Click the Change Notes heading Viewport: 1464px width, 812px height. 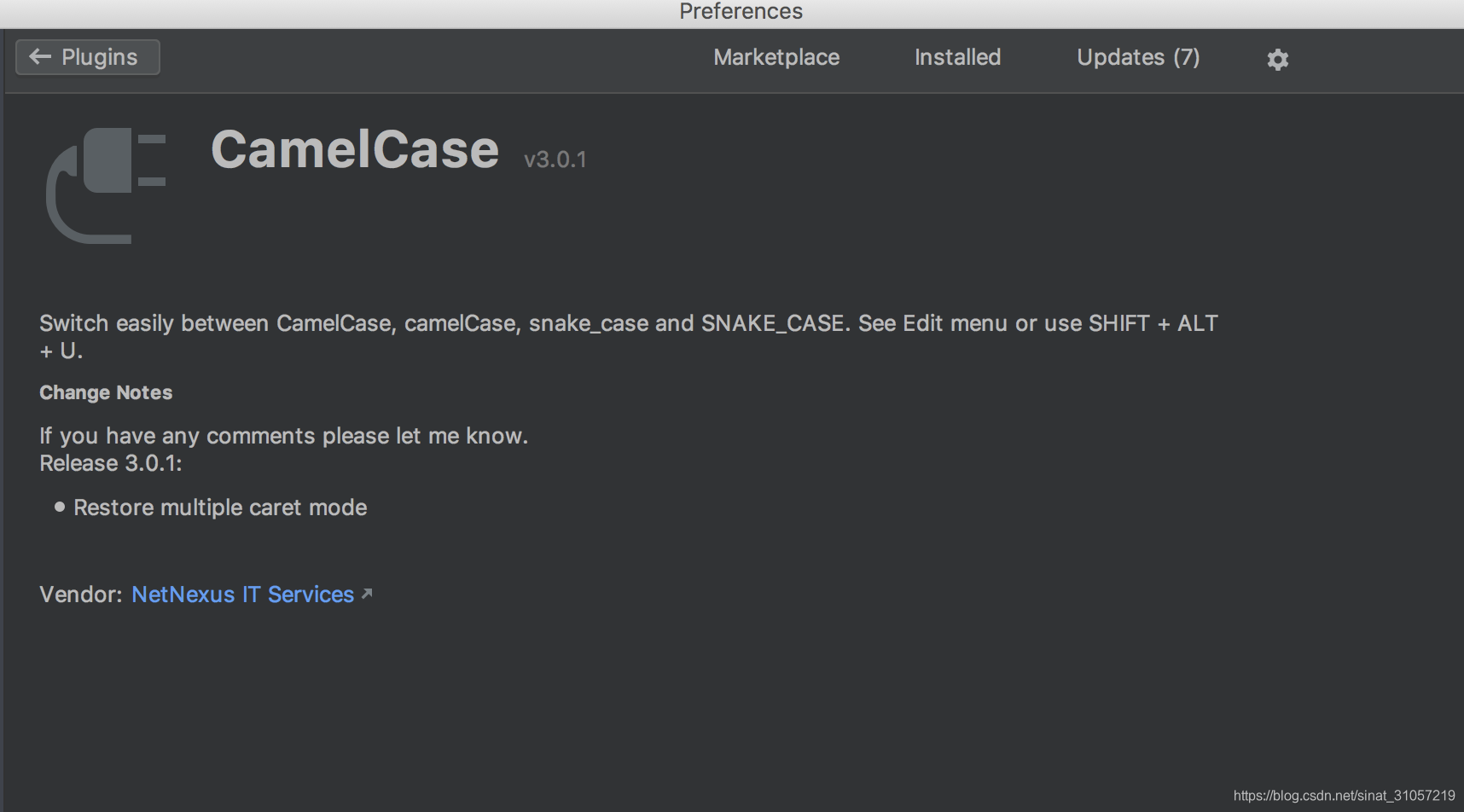(106, 392)
